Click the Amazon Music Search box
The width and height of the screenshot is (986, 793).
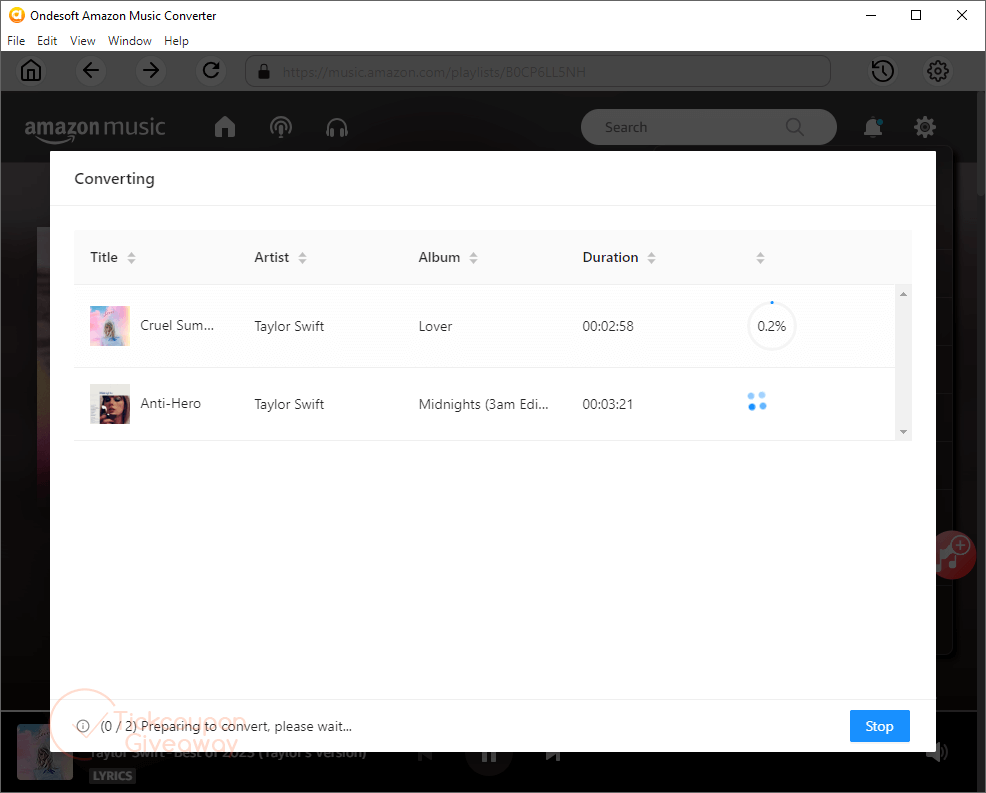pos(709,127)
